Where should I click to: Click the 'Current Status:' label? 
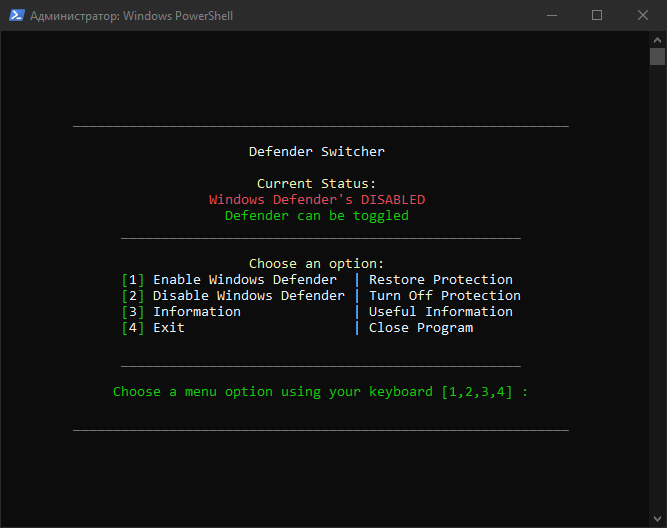[x=316, y=184]
